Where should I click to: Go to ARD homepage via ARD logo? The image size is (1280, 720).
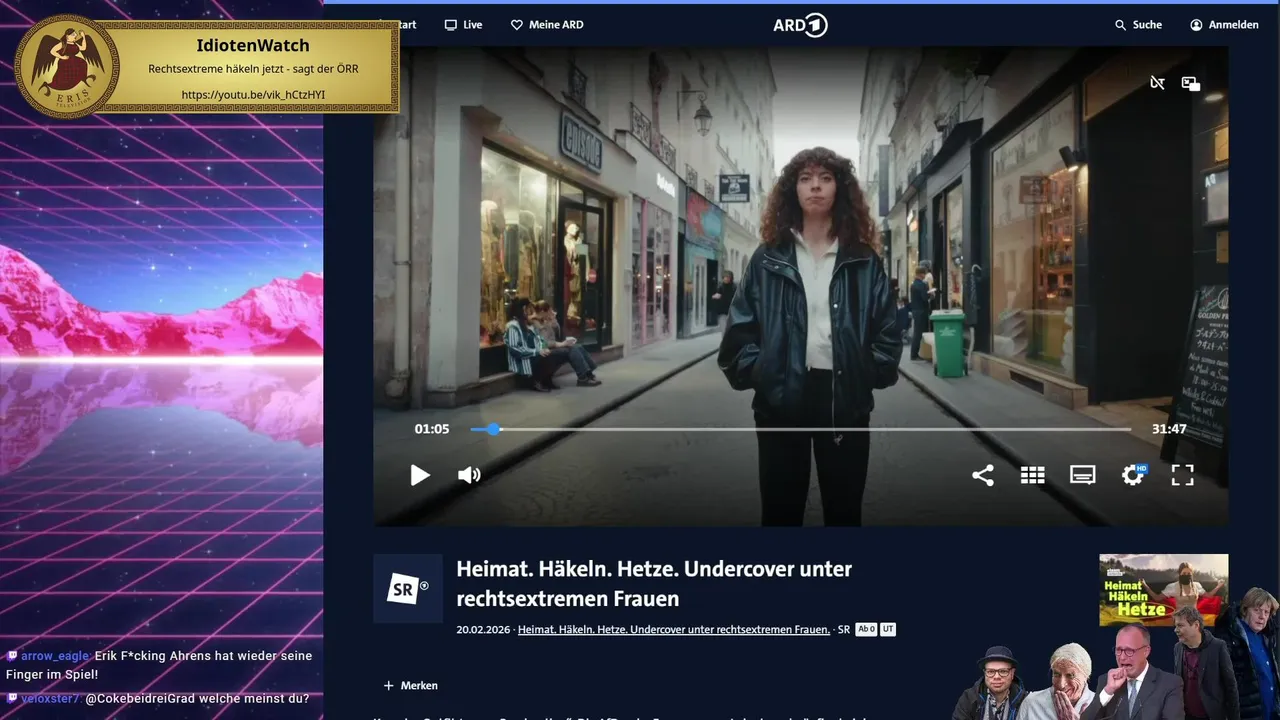pos(801,25)
